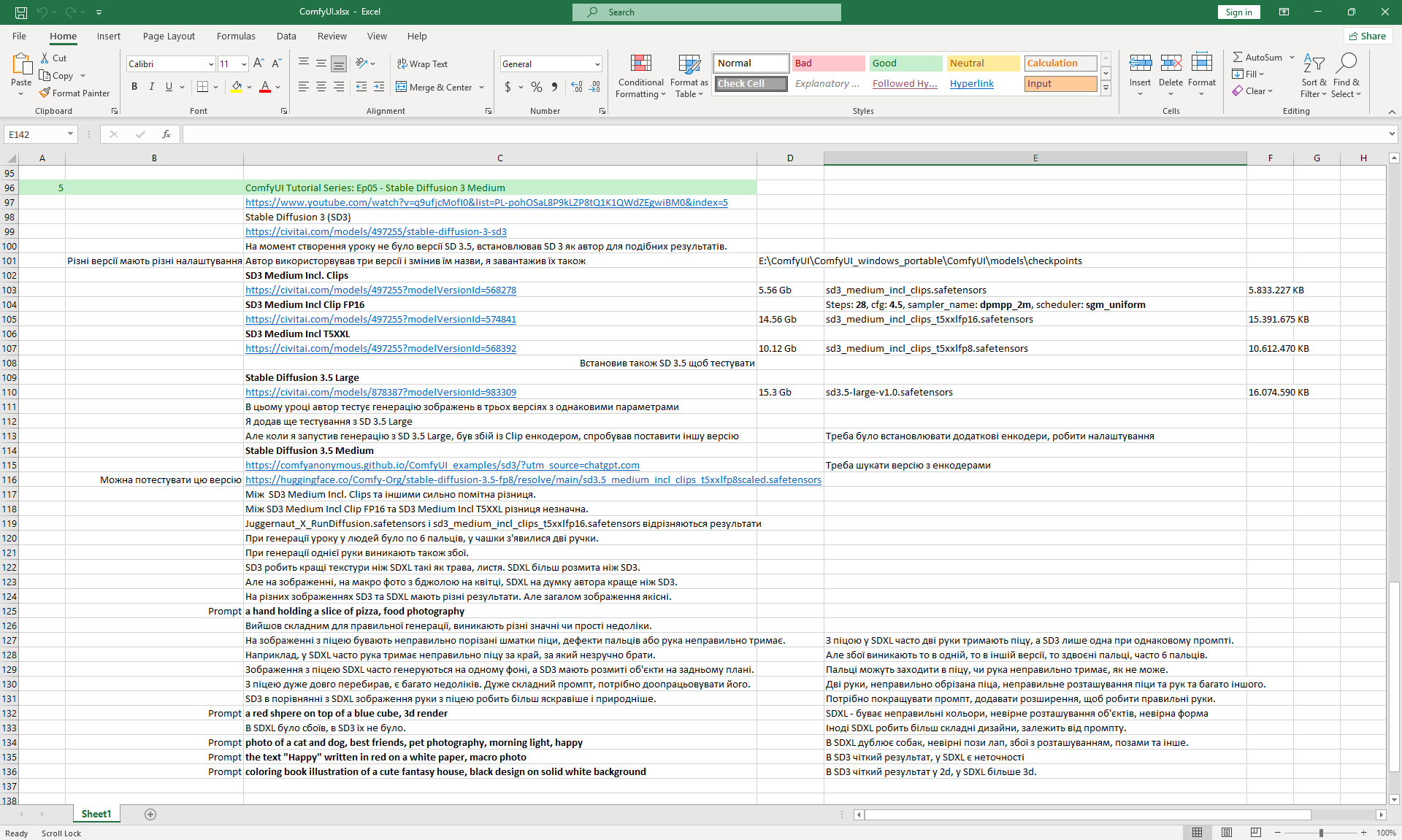The width and height of the screenshot is (1402, 840).
Task: Toggle Italic formatting
Action: [152, 87]
